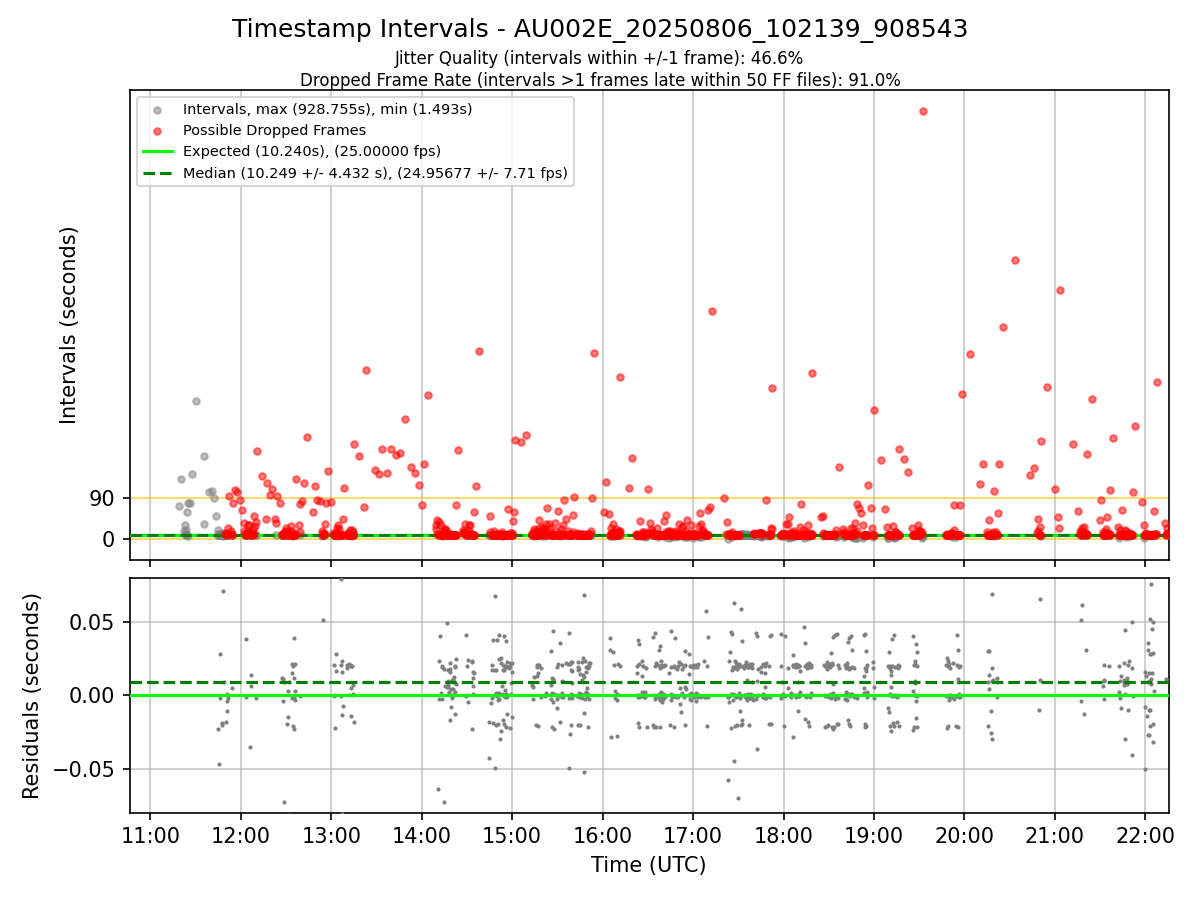Click the '90' tick label on Intervals axis
Viewport: 1200px width, 900px height.
click(x=103, y=498)
